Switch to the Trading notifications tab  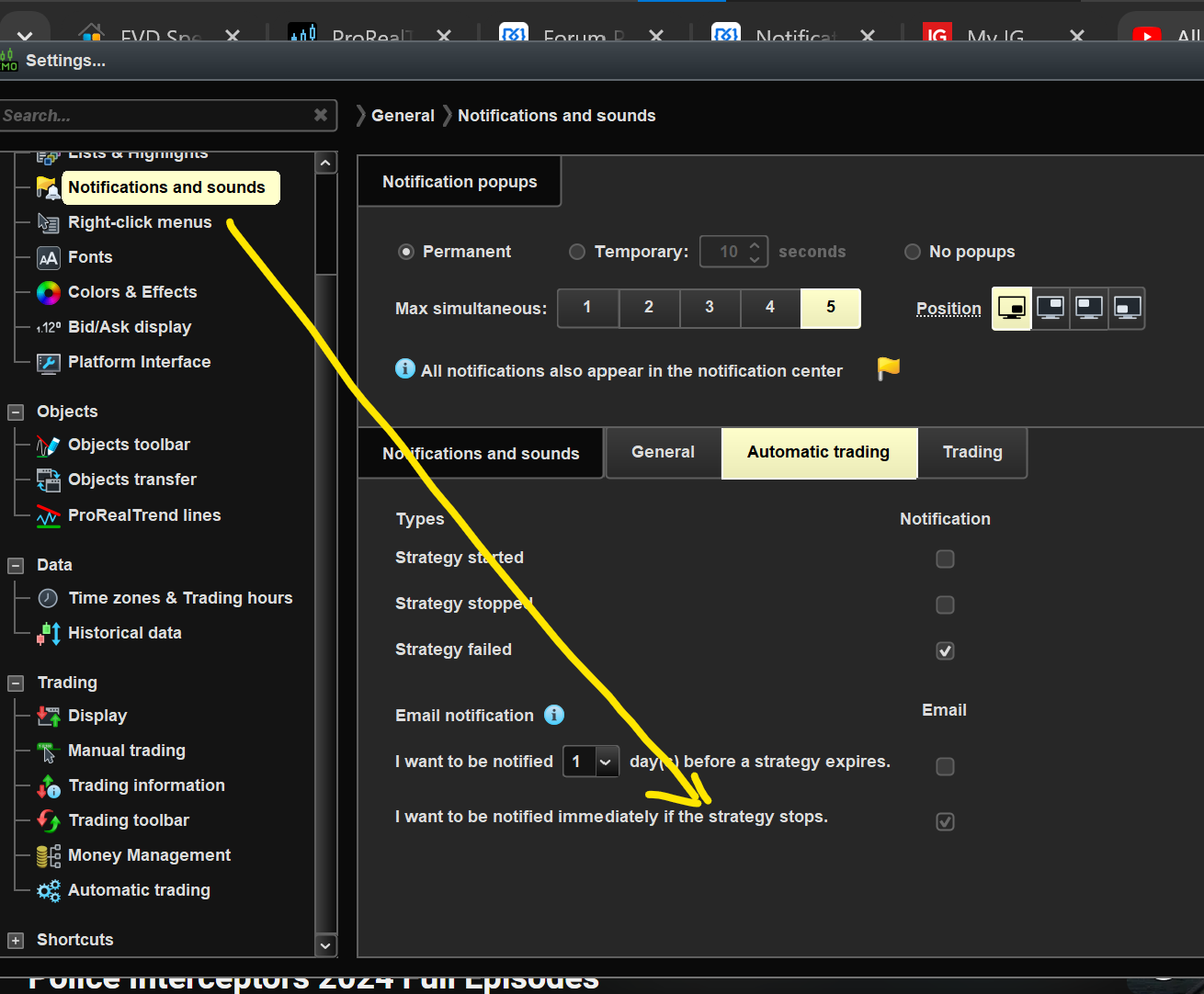tap(972, 452)
